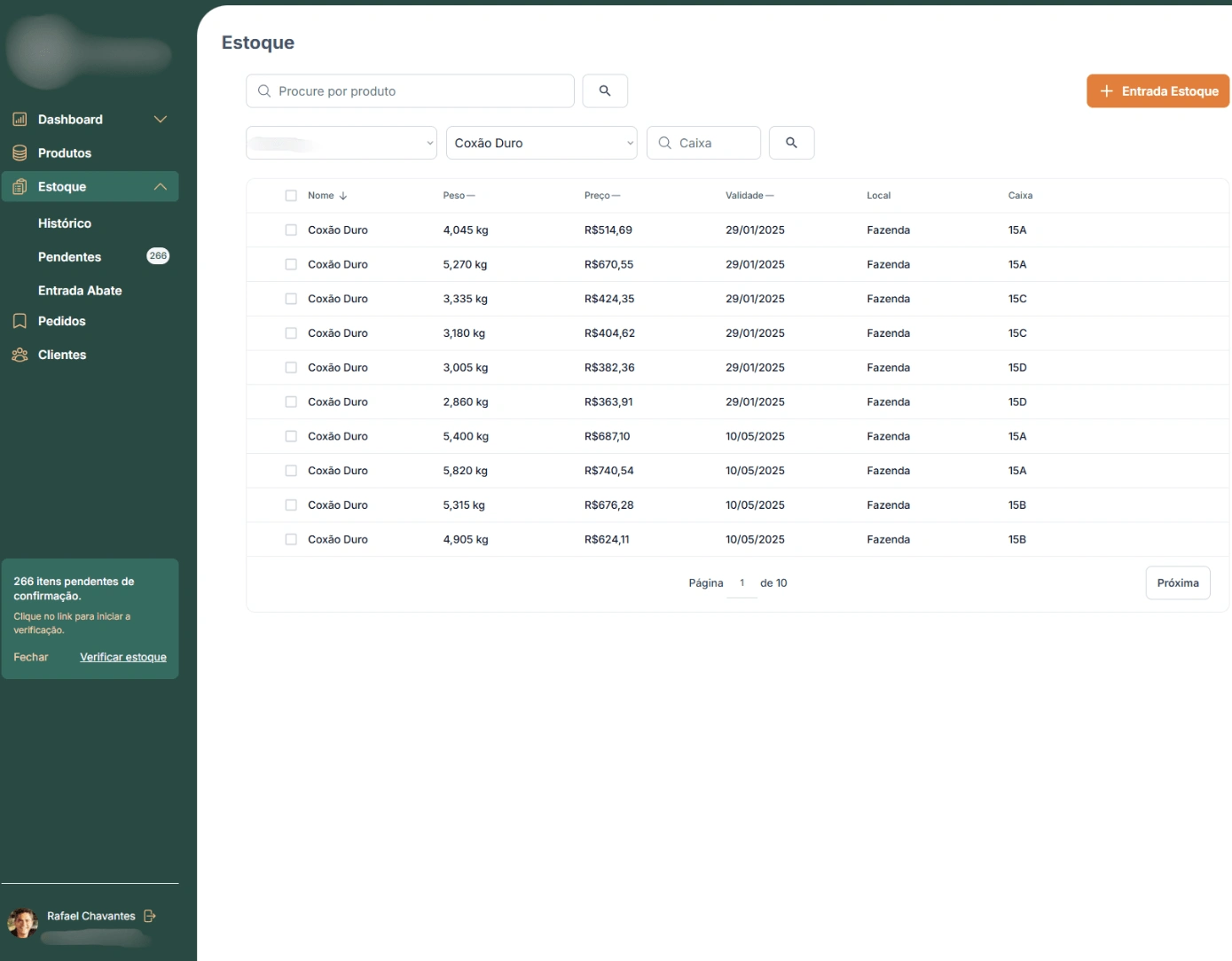Click the Local column header

(x=878, y=196)
